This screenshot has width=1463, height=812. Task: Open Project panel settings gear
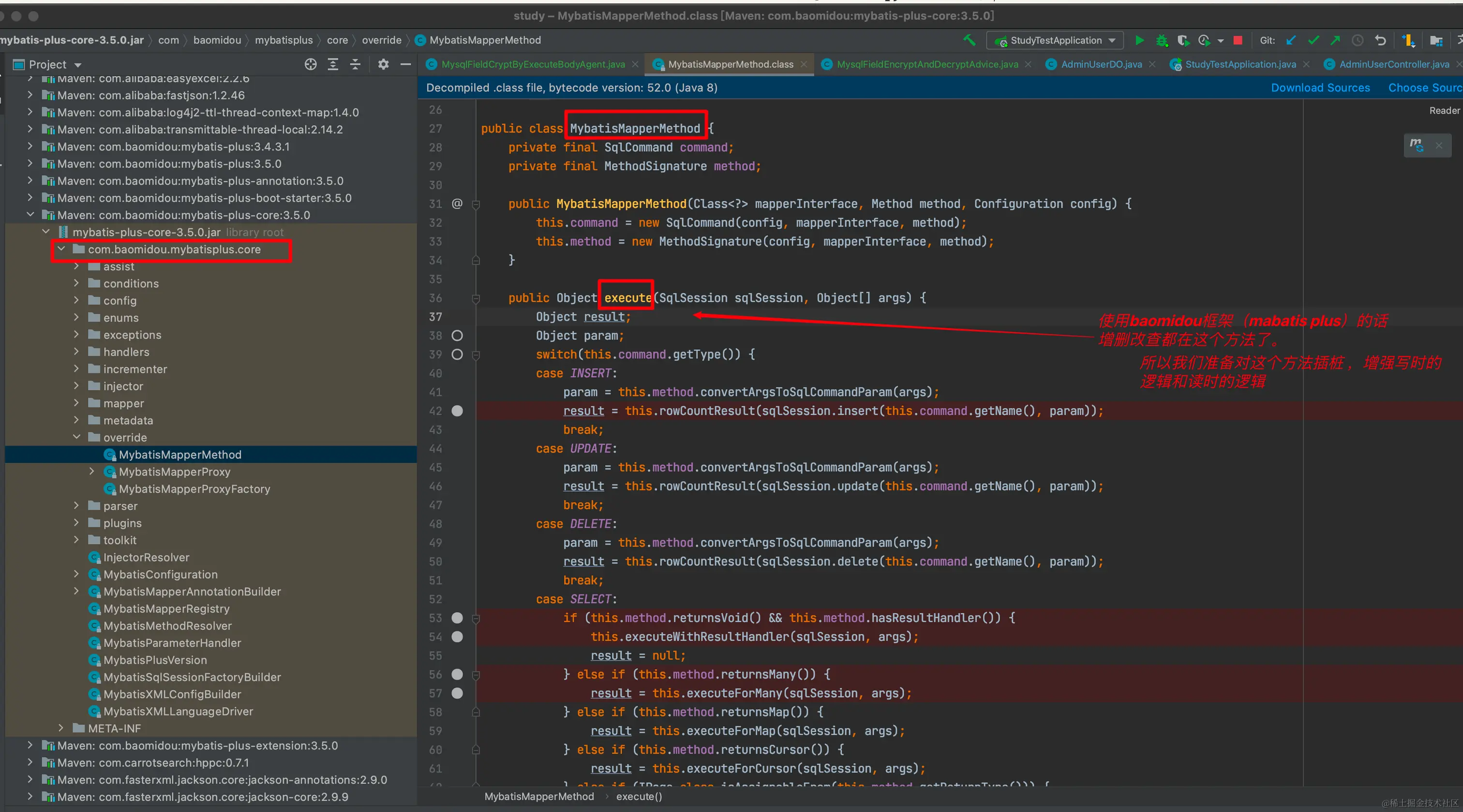[383, 64]
